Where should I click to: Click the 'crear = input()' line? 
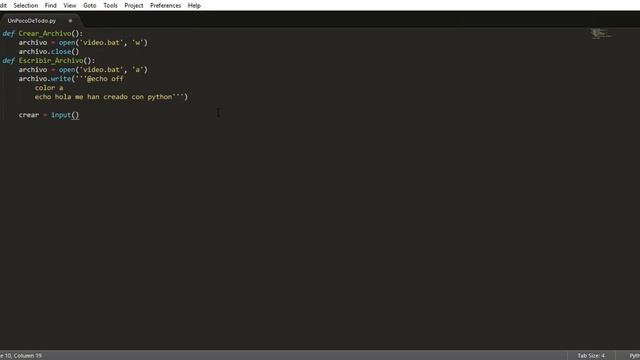click(49, 115)
